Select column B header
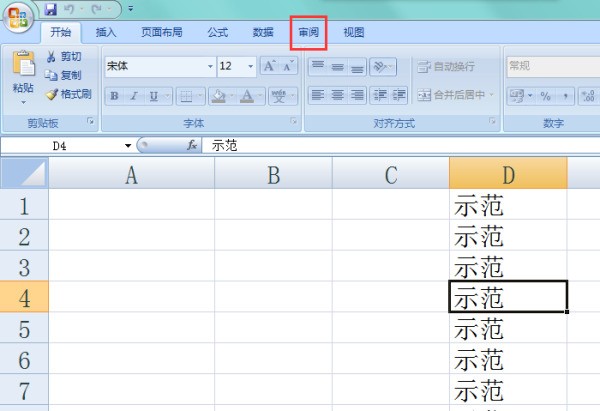The image size is (600, 411). click(x=273, y=174)
